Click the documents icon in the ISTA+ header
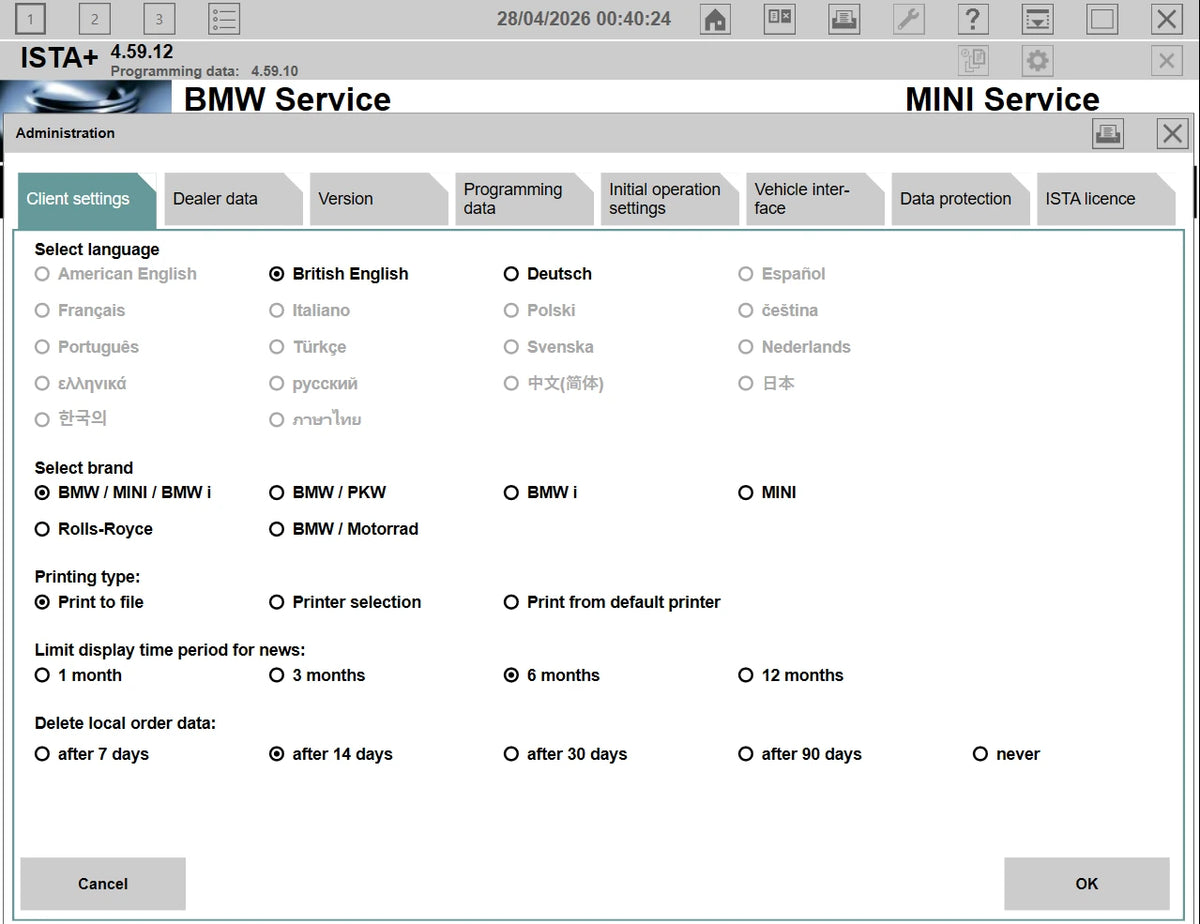 click(x=973, y=61)
